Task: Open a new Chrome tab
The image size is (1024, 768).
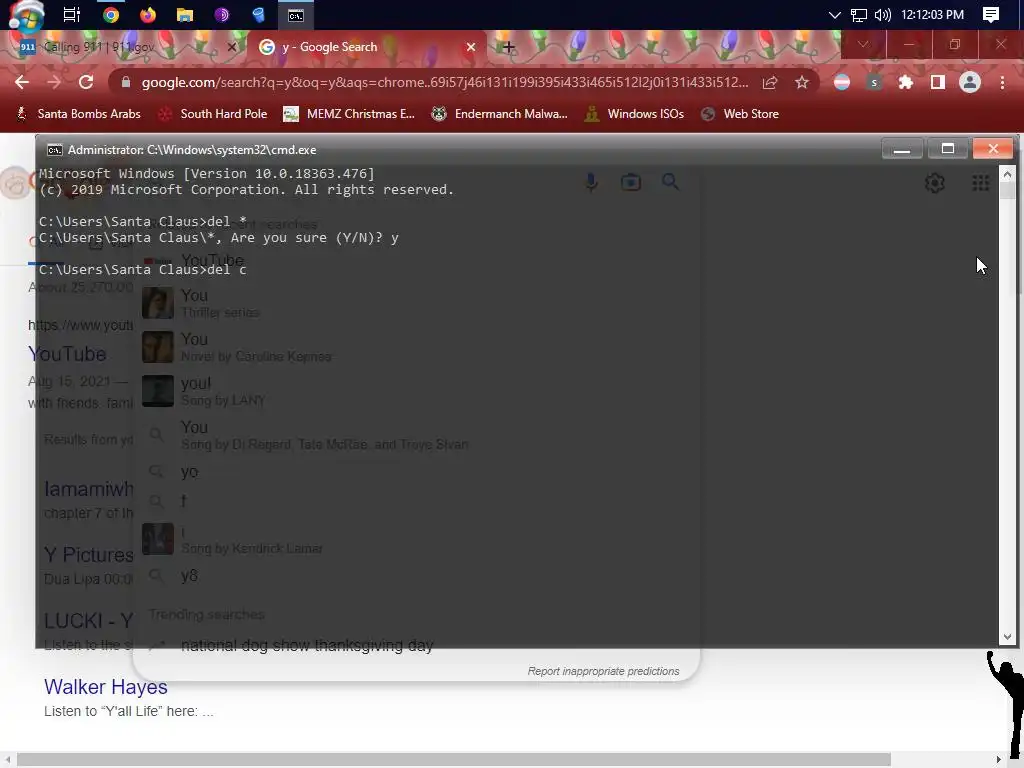Action: (x=509, y=47)
